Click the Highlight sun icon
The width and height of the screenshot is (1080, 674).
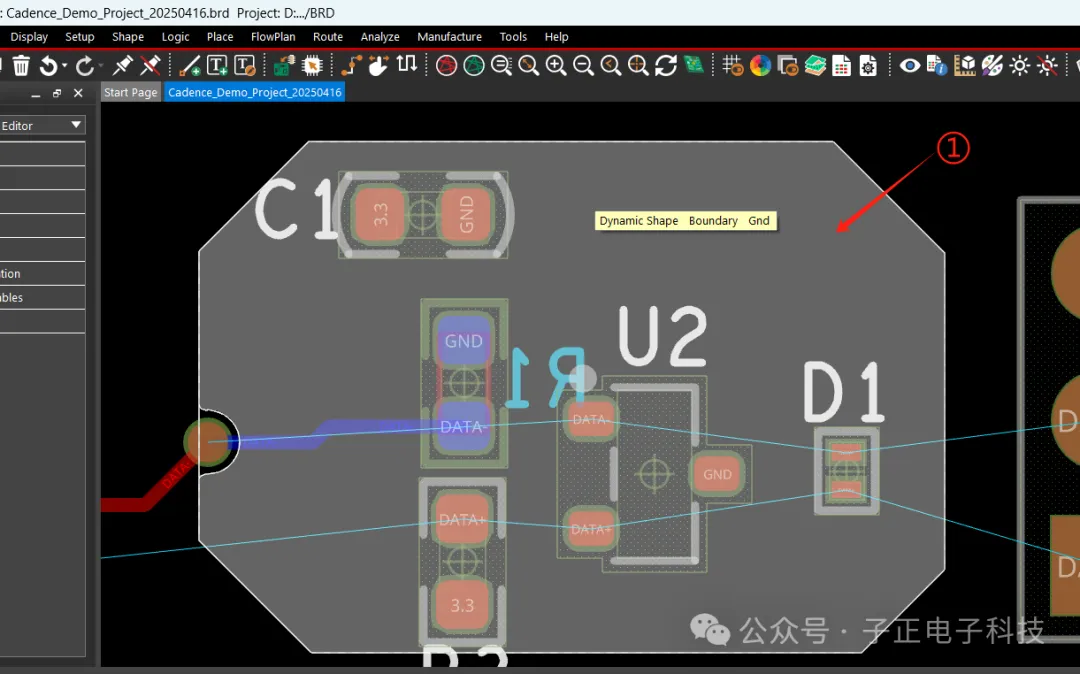pos(1019,65)
